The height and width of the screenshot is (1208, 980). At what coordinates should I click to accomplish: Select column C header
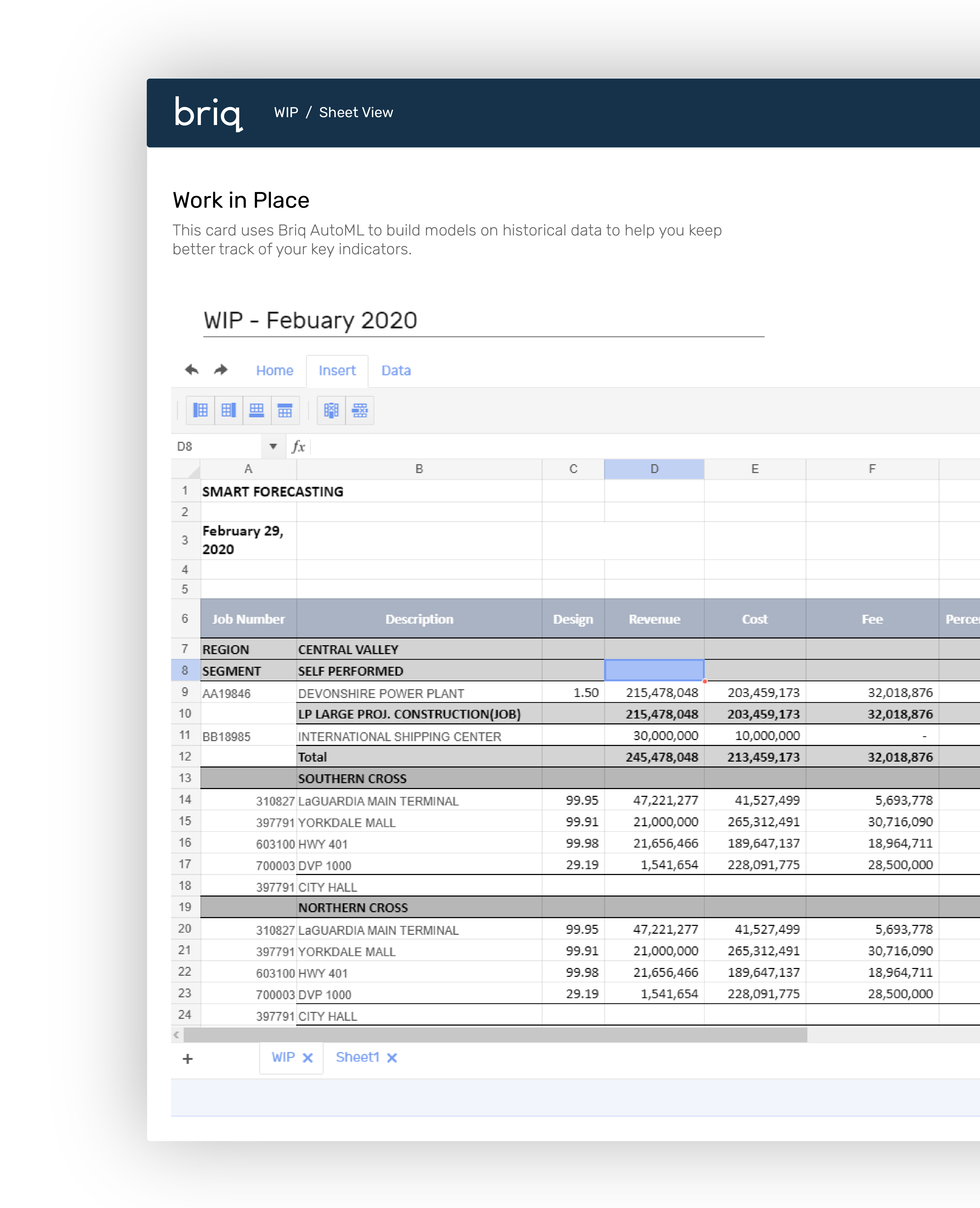click(x=574, y=469)
